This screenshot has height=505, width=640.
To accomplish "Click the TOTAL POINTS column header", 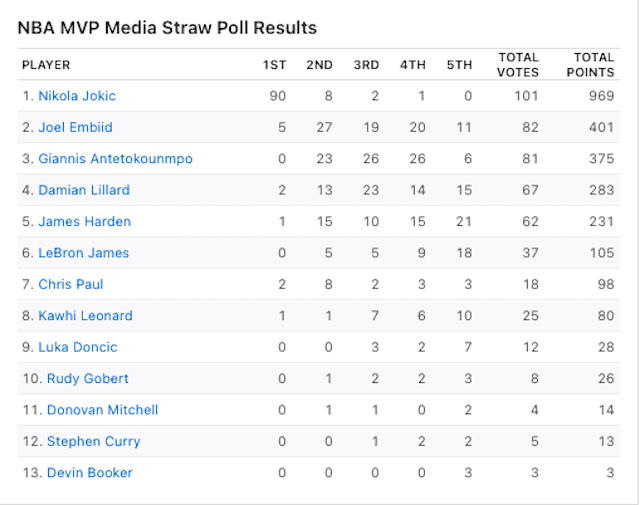I will click(594, 65).
